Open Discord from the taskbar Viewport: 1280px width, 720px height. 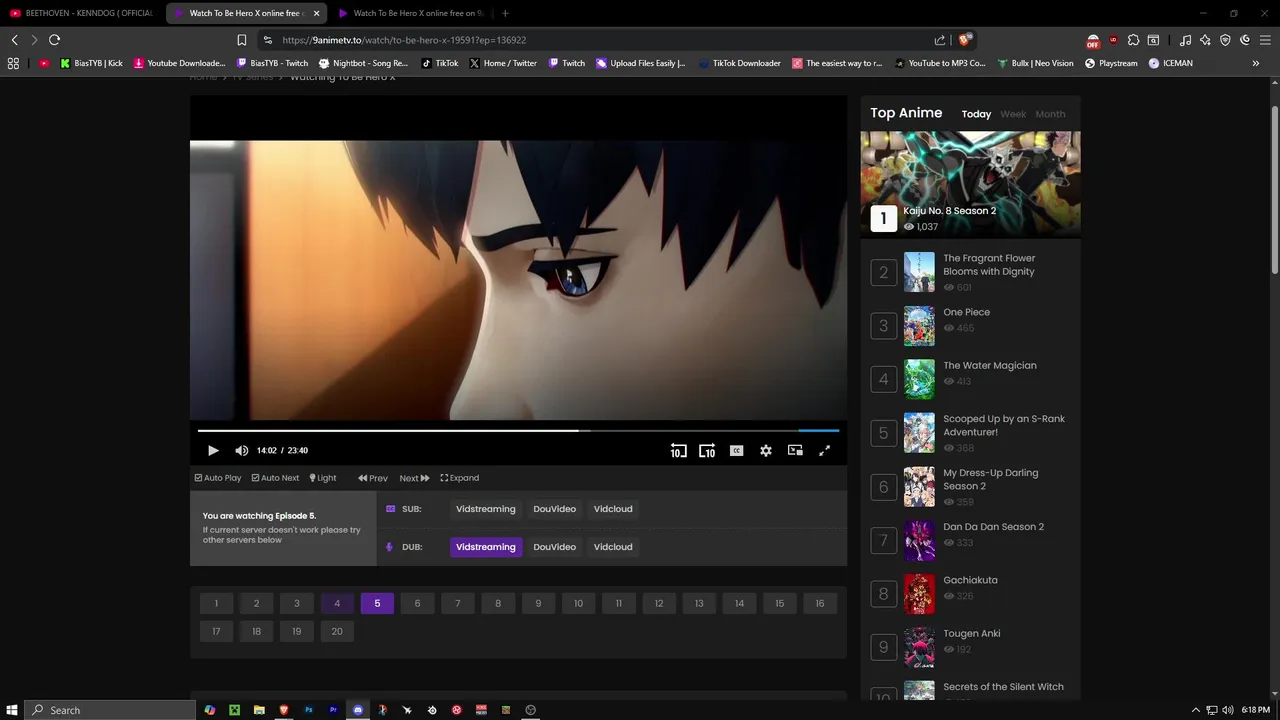coord(358,710)
